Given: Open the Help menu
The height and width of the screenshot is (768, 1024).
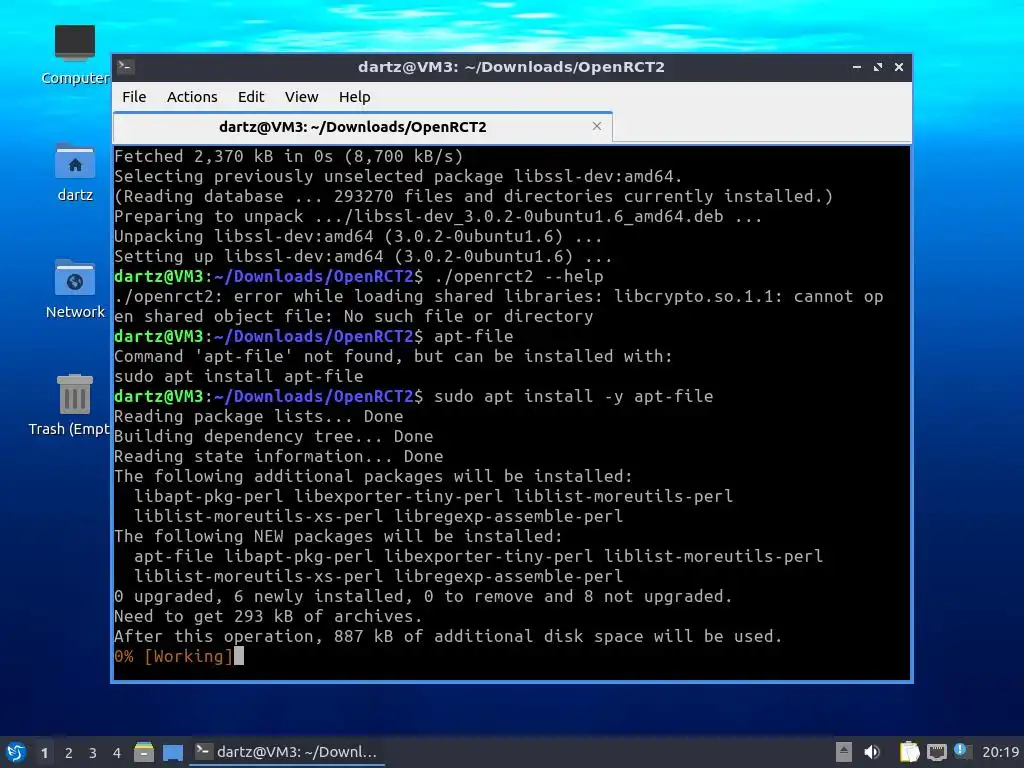Looking at the screenshot, I should (355, 97).
